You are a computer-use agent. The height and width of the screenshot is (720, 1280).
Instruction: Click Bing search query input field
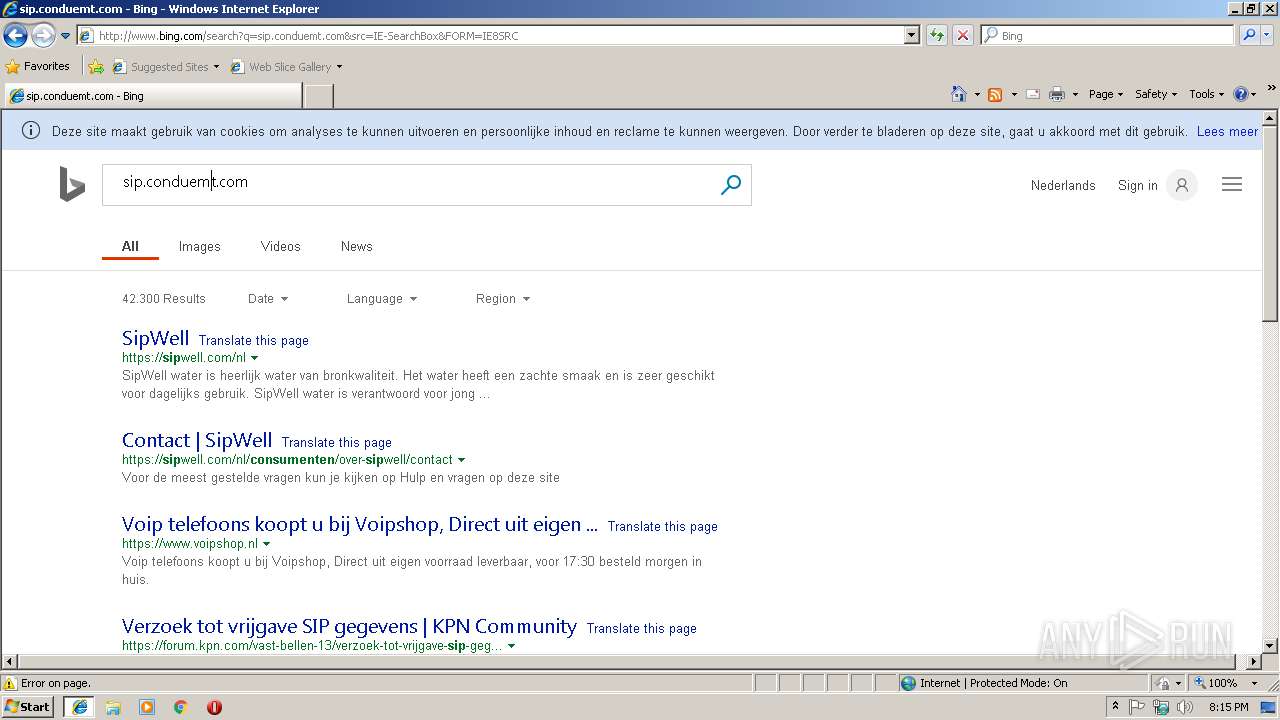tap(410, 184)
